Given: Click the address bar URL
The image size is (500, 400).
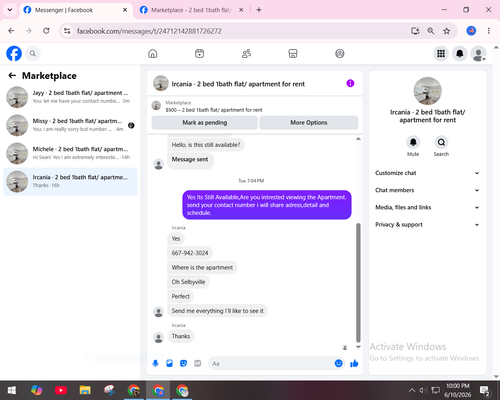Looking at the screenshot, I should pyautogui.click(x=149, y=31).
